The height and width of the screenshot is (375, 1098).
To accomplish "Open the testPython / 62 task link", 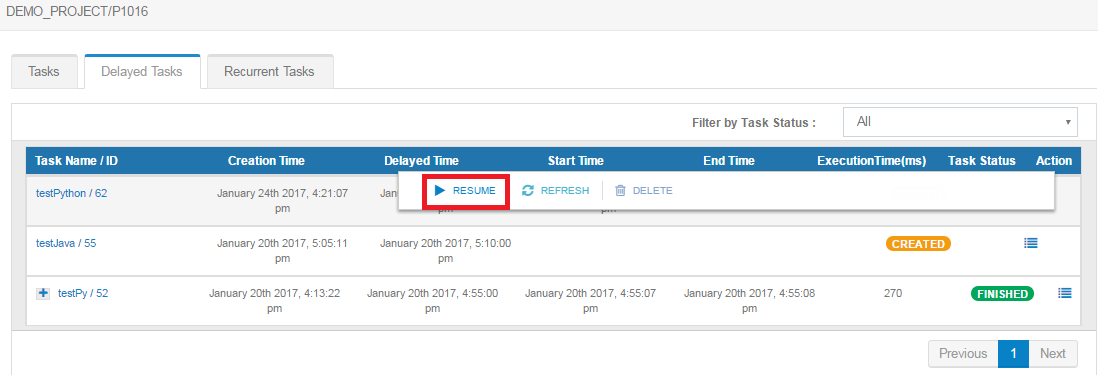I will point(71,193).
